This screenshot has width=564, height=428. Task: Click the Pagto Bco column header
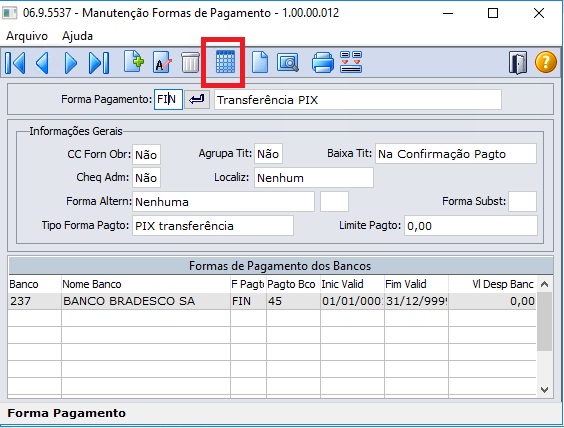293,284
